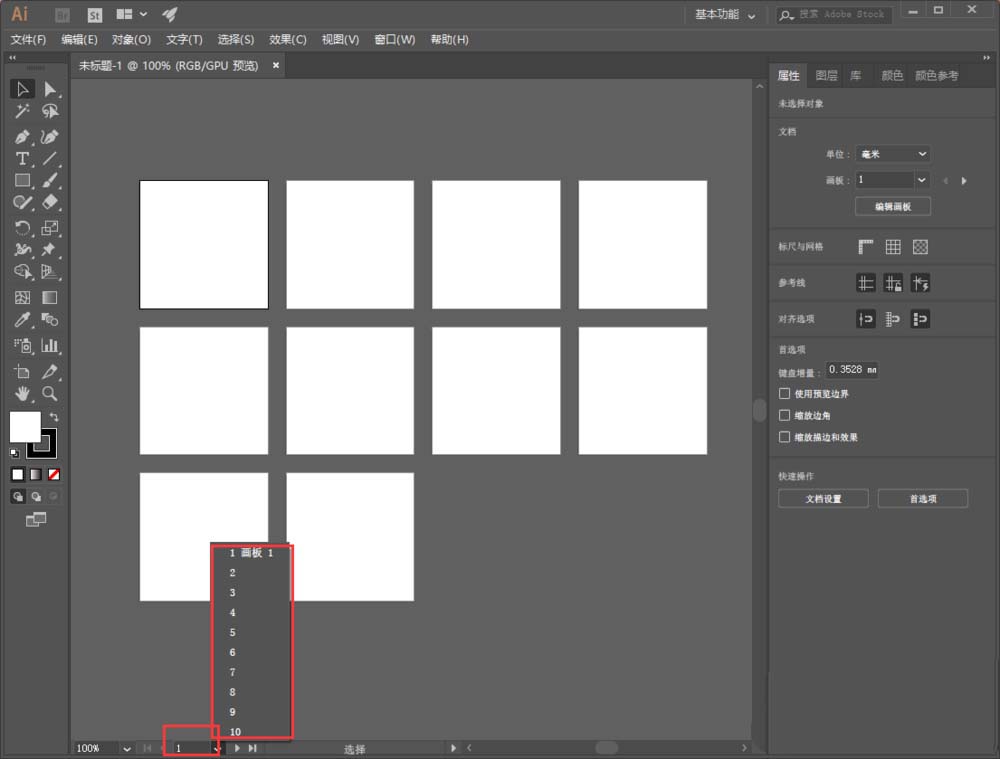Viewport: 1000px width, 759px height.
Task: Select the Type tool
Action: click(x=22, y=158)
